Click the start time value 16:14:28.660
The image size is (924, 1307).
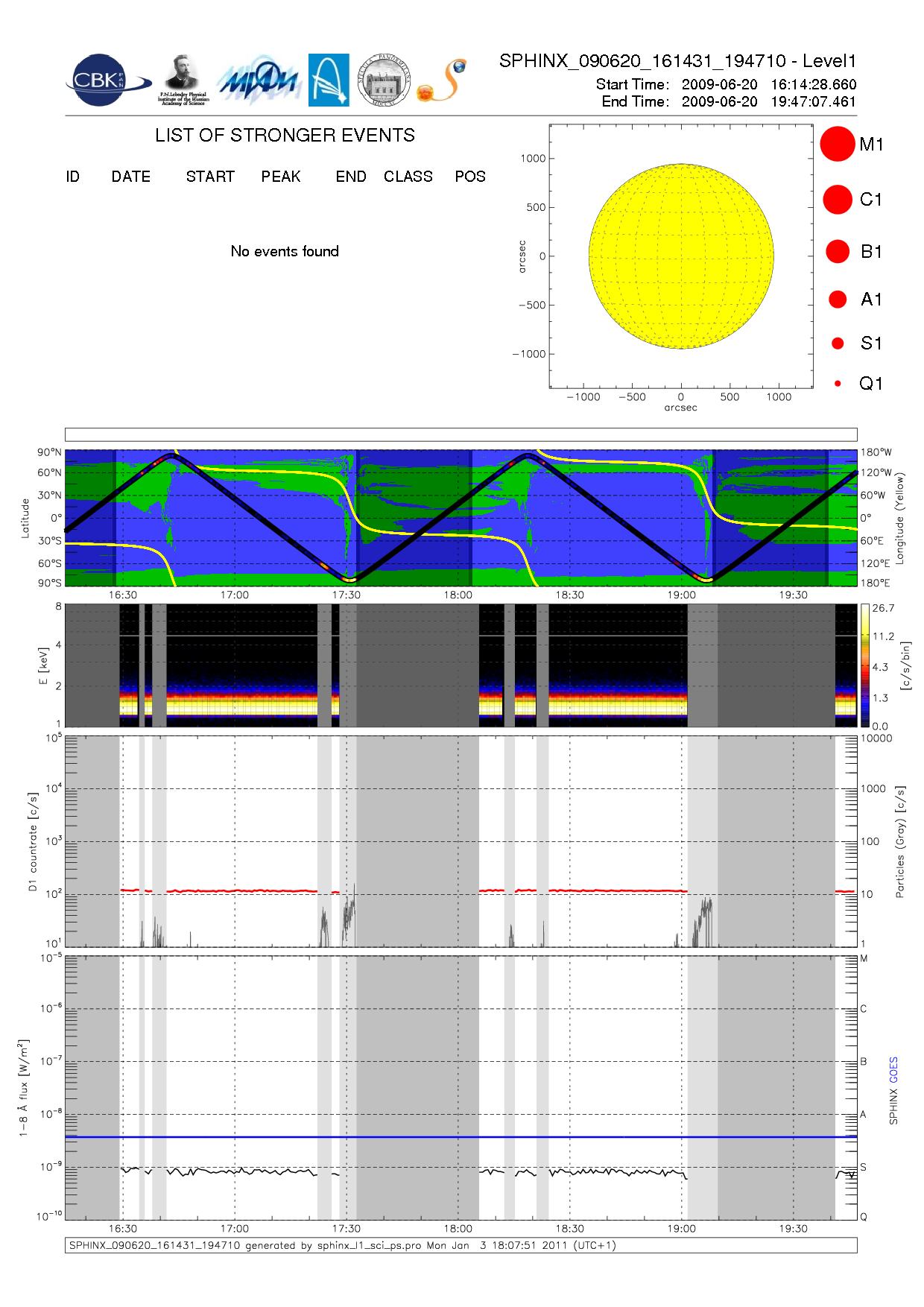[x=814, y=84]
